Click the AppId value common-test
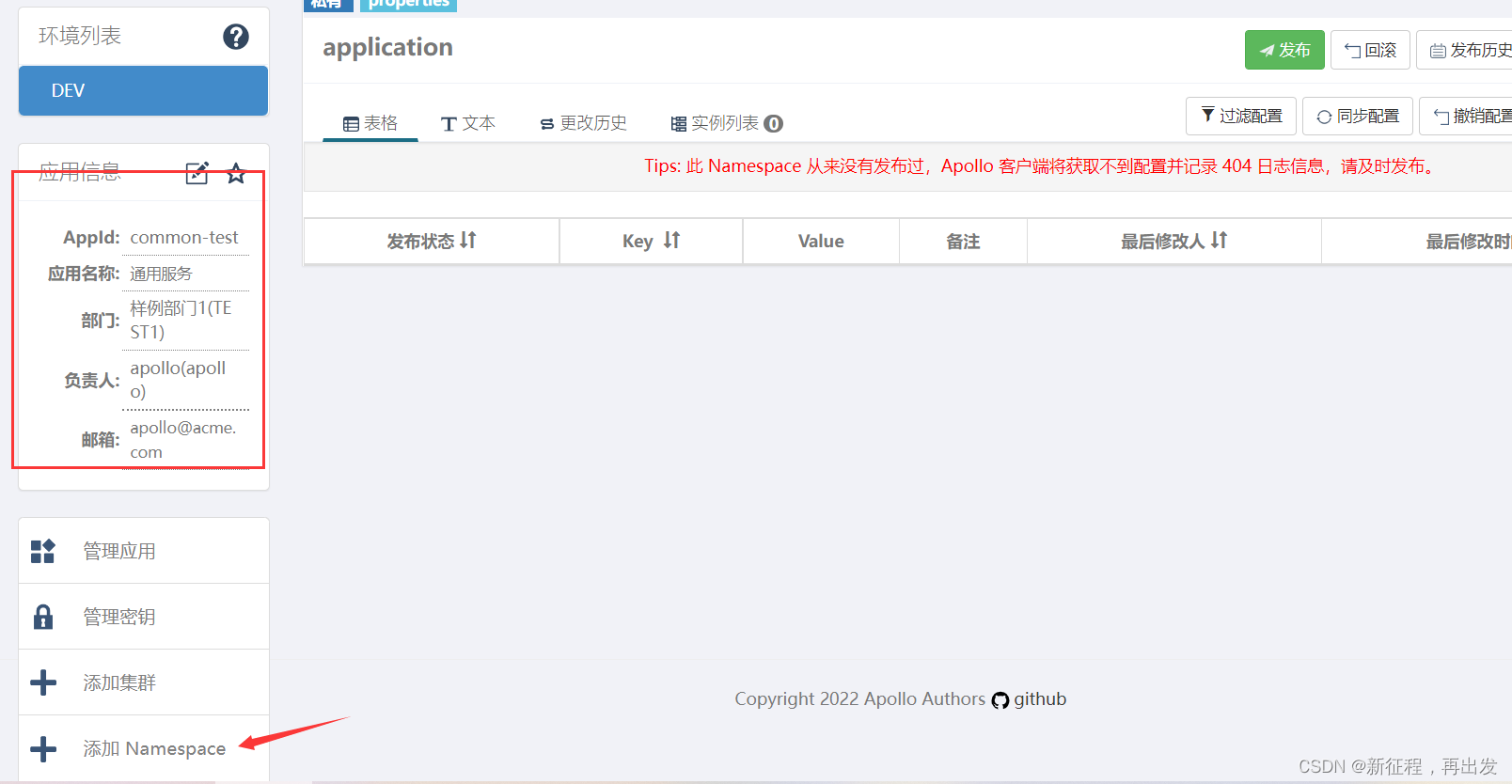Viewport: 1512px width, 784px height. pos(184,237)
